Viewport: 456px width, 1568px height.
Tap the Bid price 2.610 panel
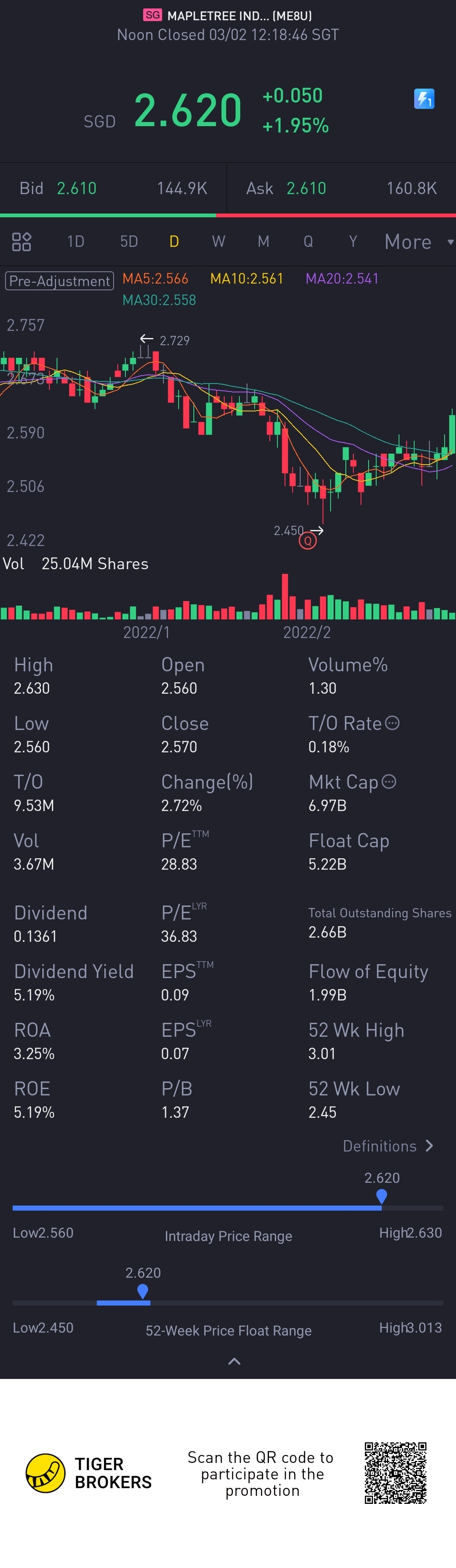point(113,189)
